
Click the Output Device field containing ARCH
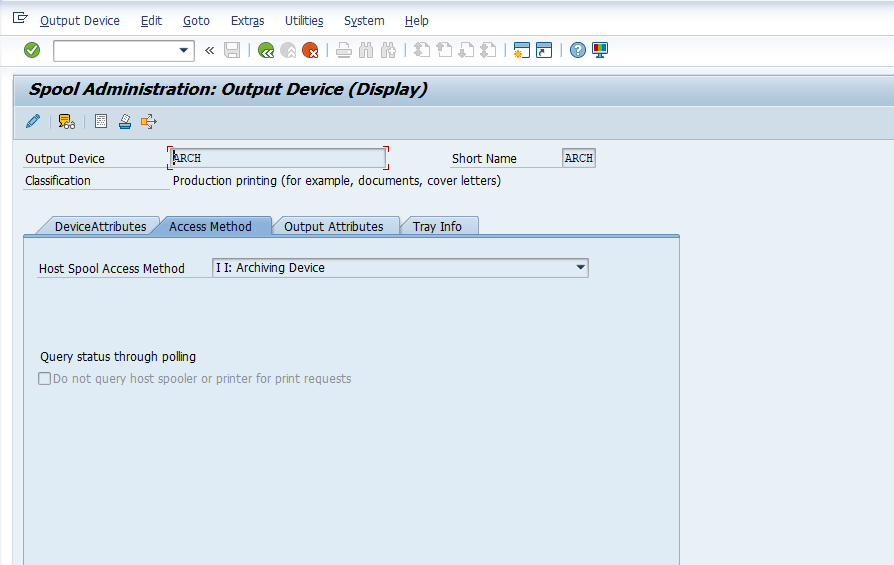pos(278,158)
